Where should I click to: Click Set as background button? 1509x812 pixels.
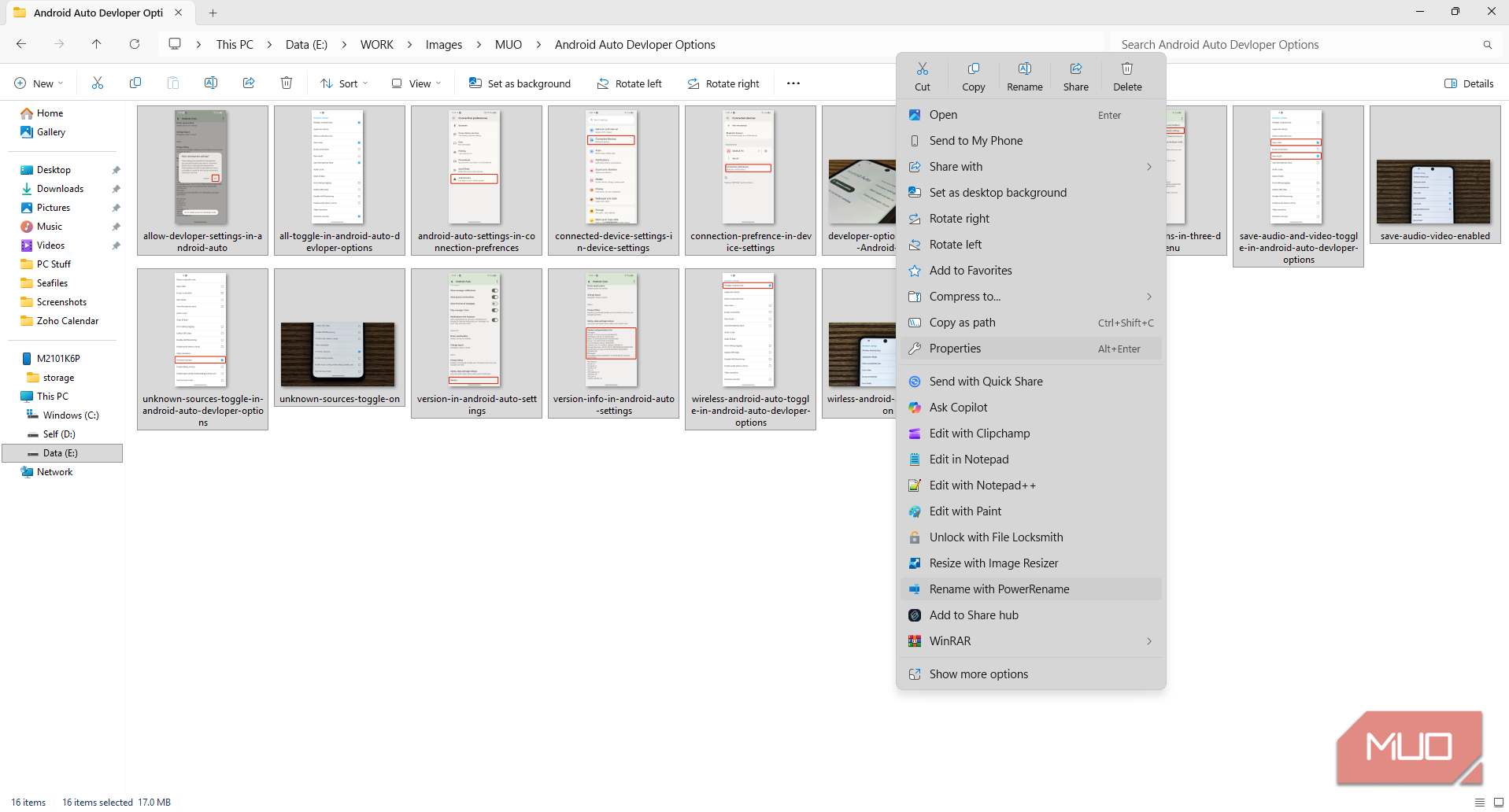[x=520, y=83]
